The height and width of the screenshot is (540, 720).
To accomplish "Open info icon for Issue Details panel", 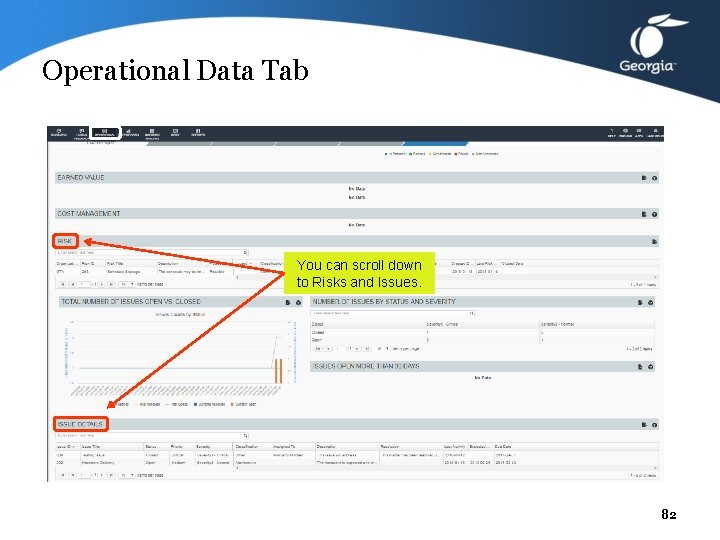I will pos(654,425).
